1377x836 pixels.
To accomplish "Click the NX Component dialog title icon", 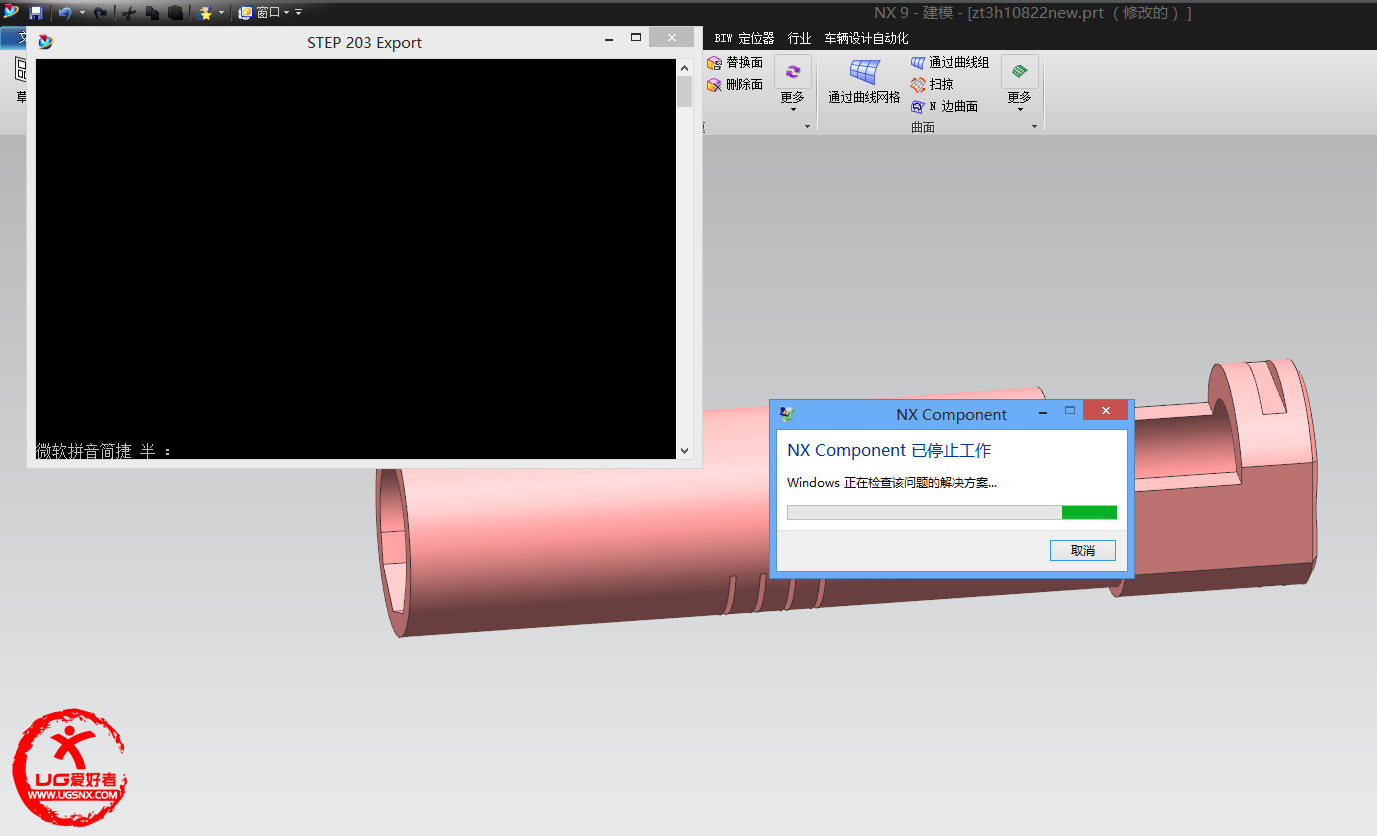I will (x=787, y=414).
